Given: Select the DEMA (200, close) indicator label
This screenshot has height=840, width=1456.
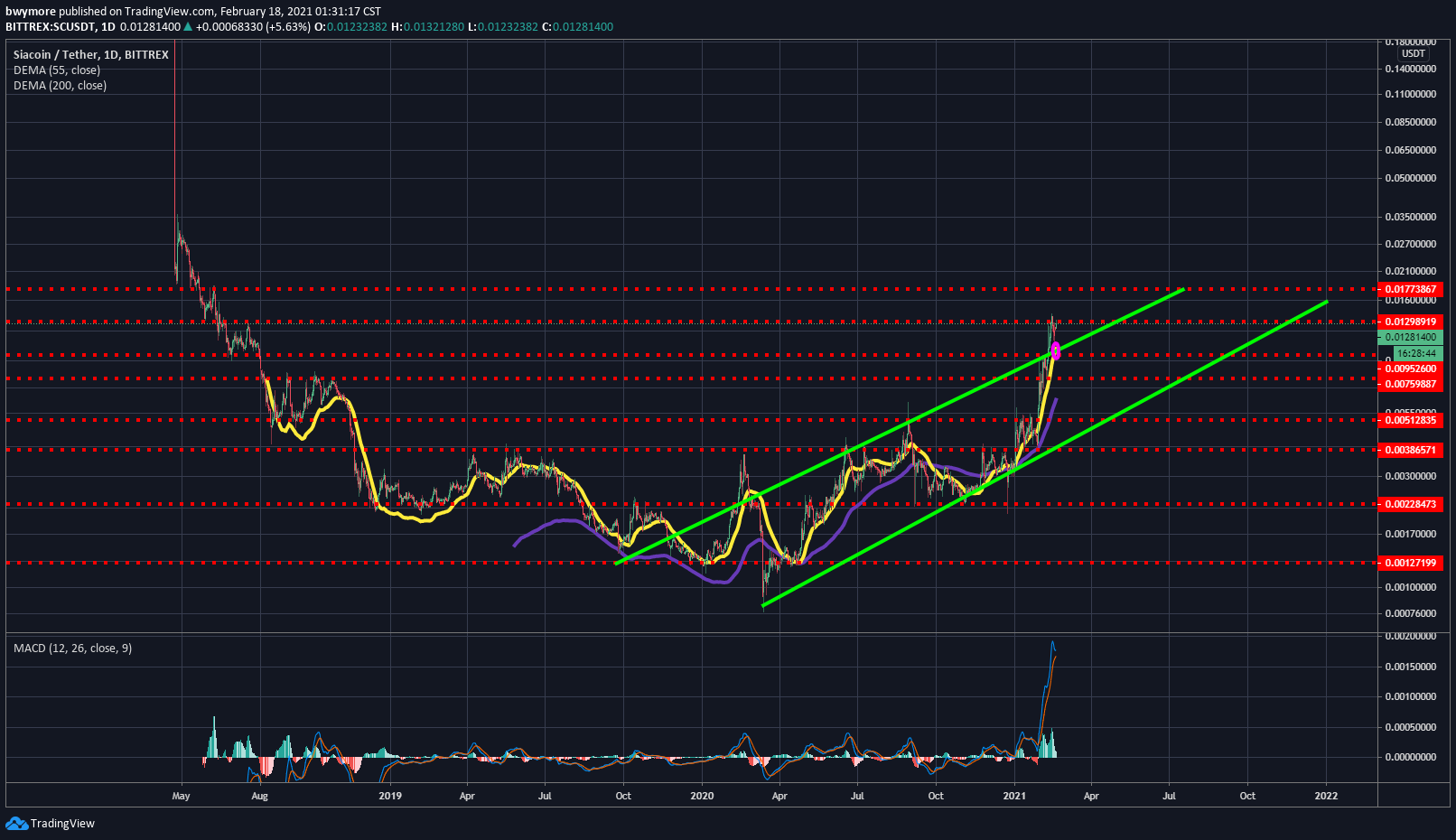Looking at the screenshot, I should 60,86.
